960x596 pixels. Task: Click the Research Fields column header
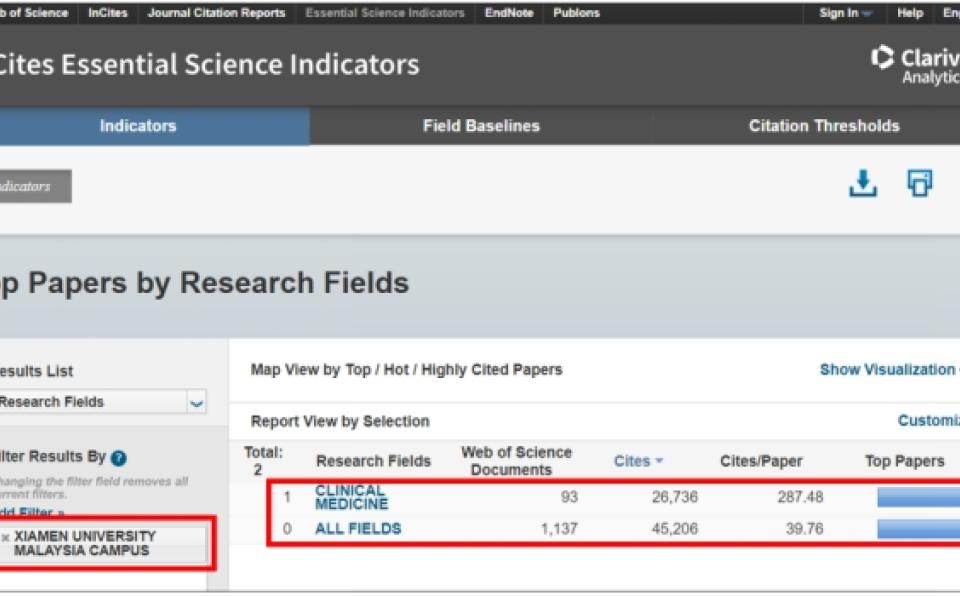click(x=373, y=461)
